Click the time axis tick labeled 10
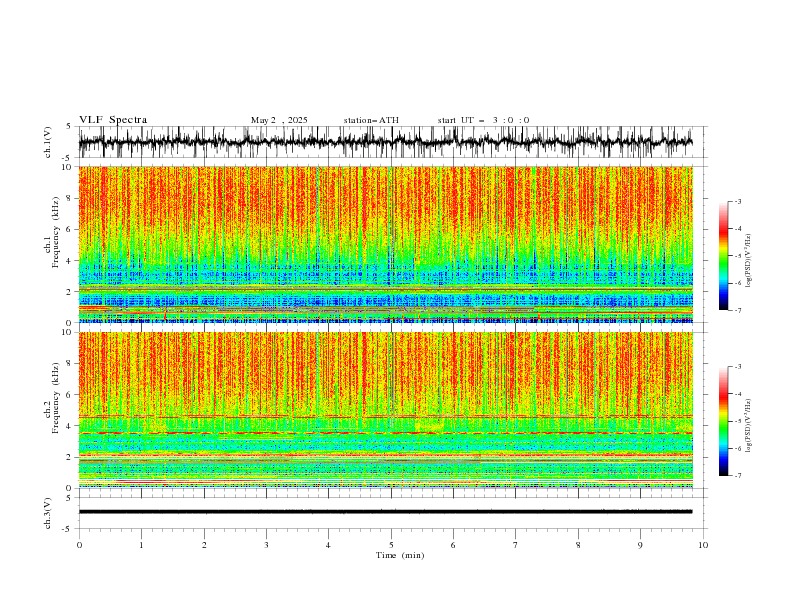 tap(703, 545)
